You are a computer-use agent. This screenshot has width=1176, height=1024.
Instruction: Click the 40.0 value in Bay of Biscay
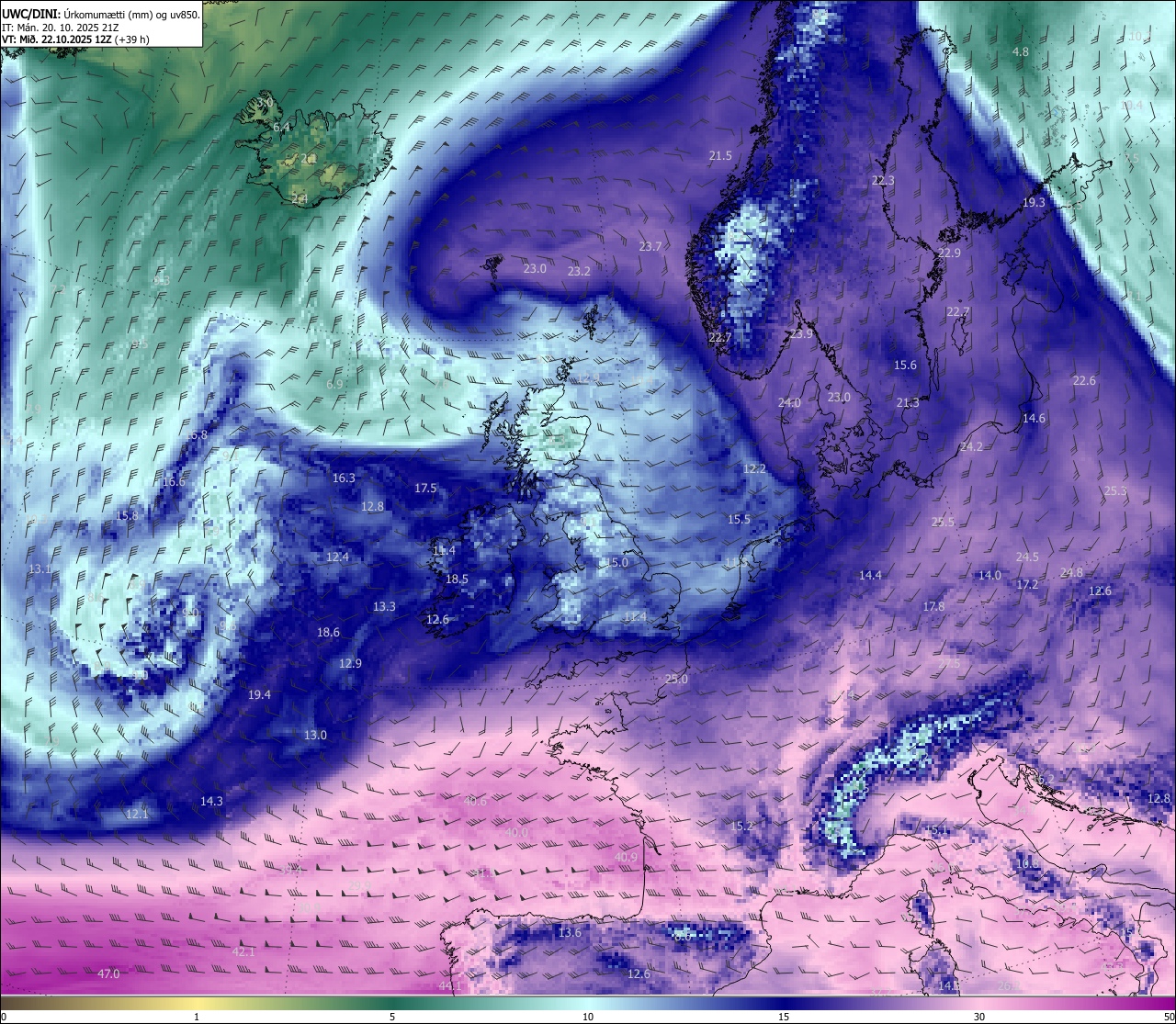516,833
